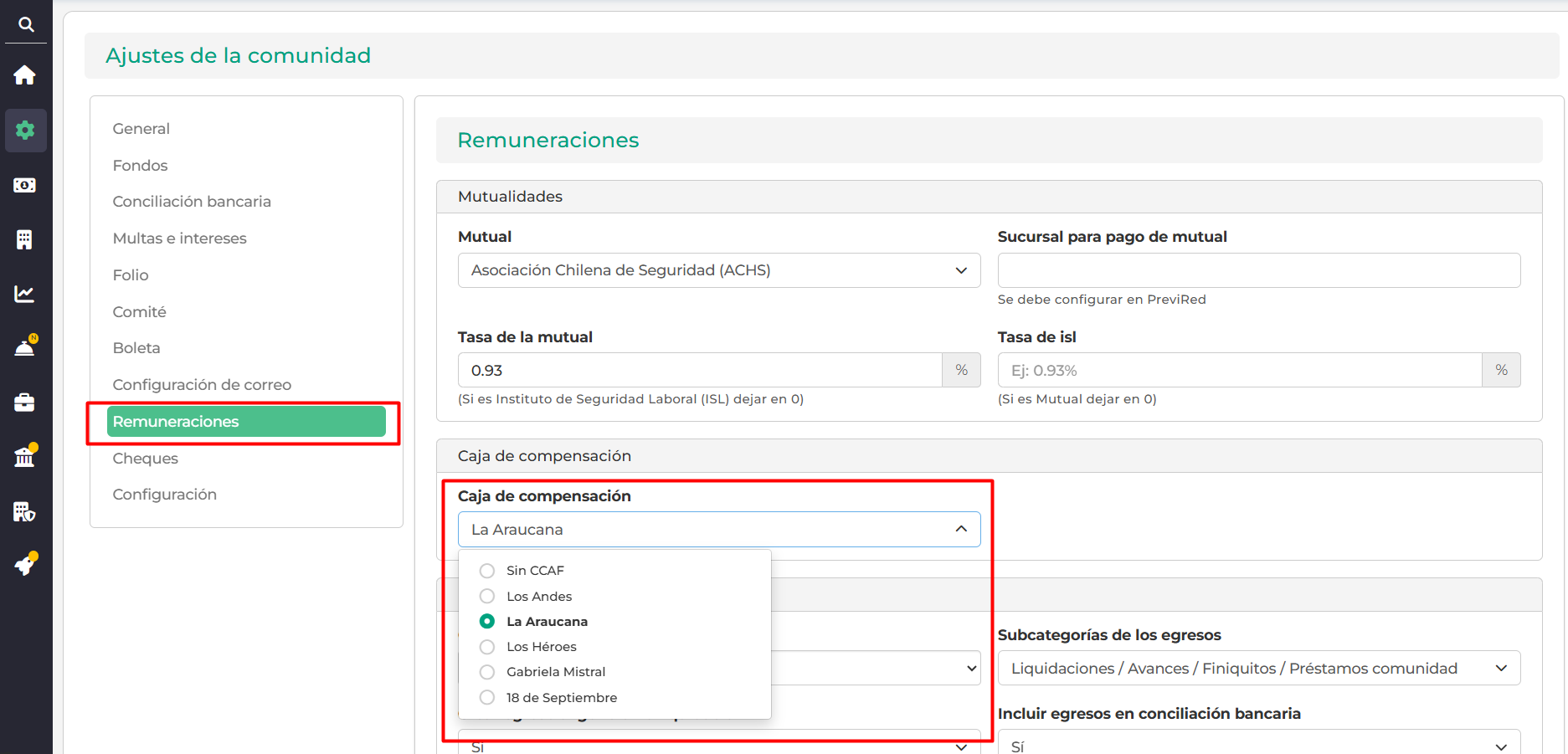Open the settings gear icon in sidebar
Image resolution: width=1568 pixels, height=754 pixels.
[x=25, y=131]
